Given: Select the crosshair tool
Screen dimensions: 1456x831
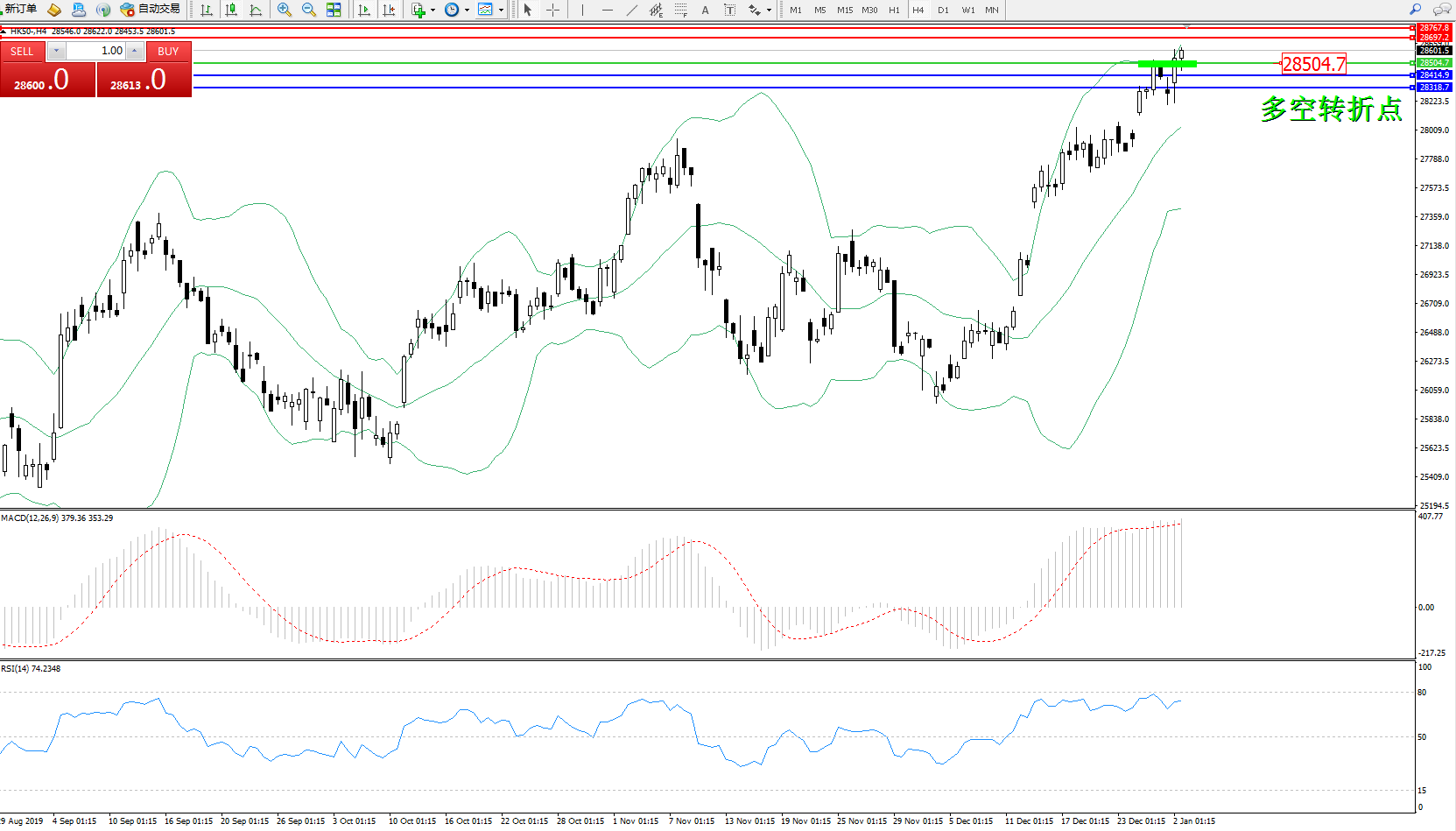Looking at the screenshot, I should click(x=552, y=10).
